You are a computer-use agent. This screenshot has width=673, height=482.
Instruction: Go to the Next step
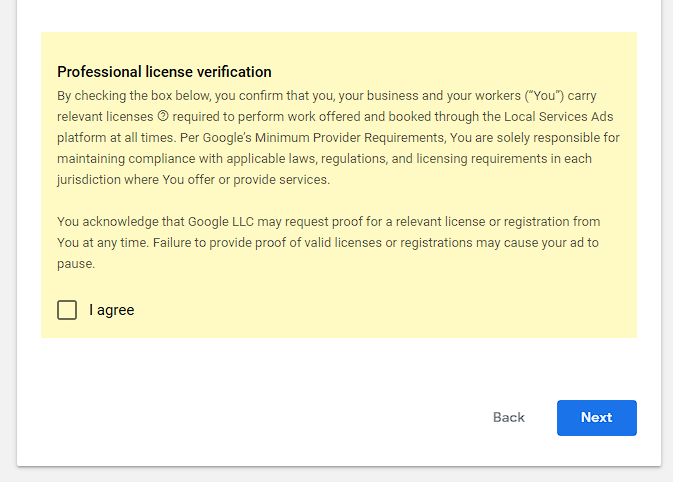pyautogui.click(x=596, y=417)
